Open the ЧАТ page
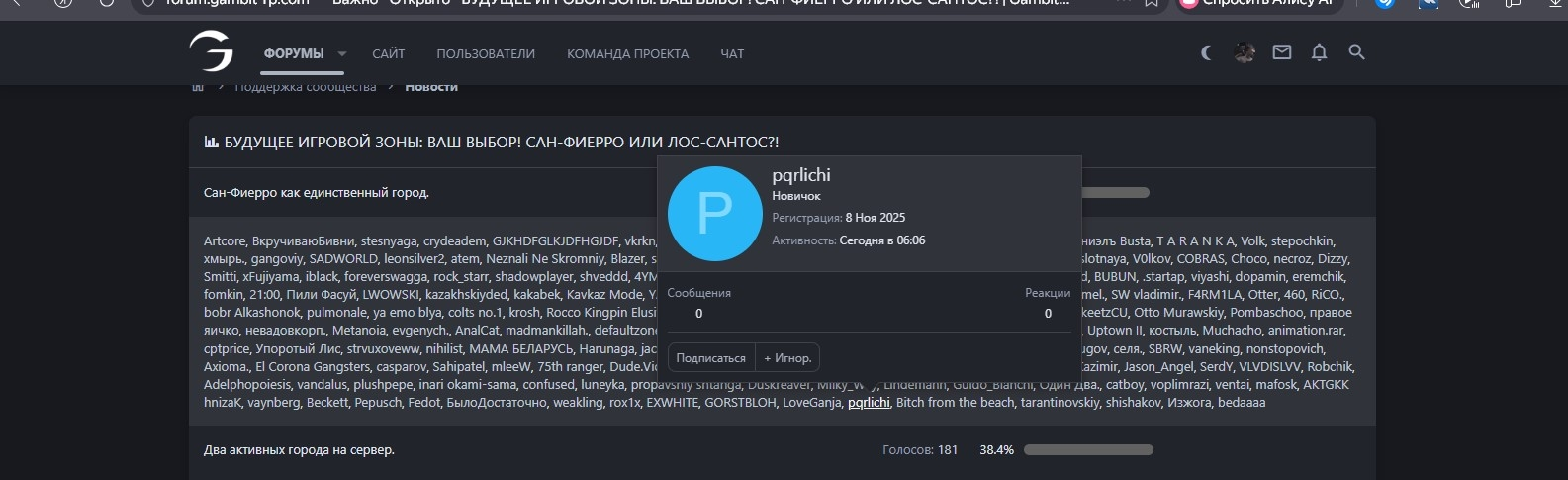 tap(732, 54)
